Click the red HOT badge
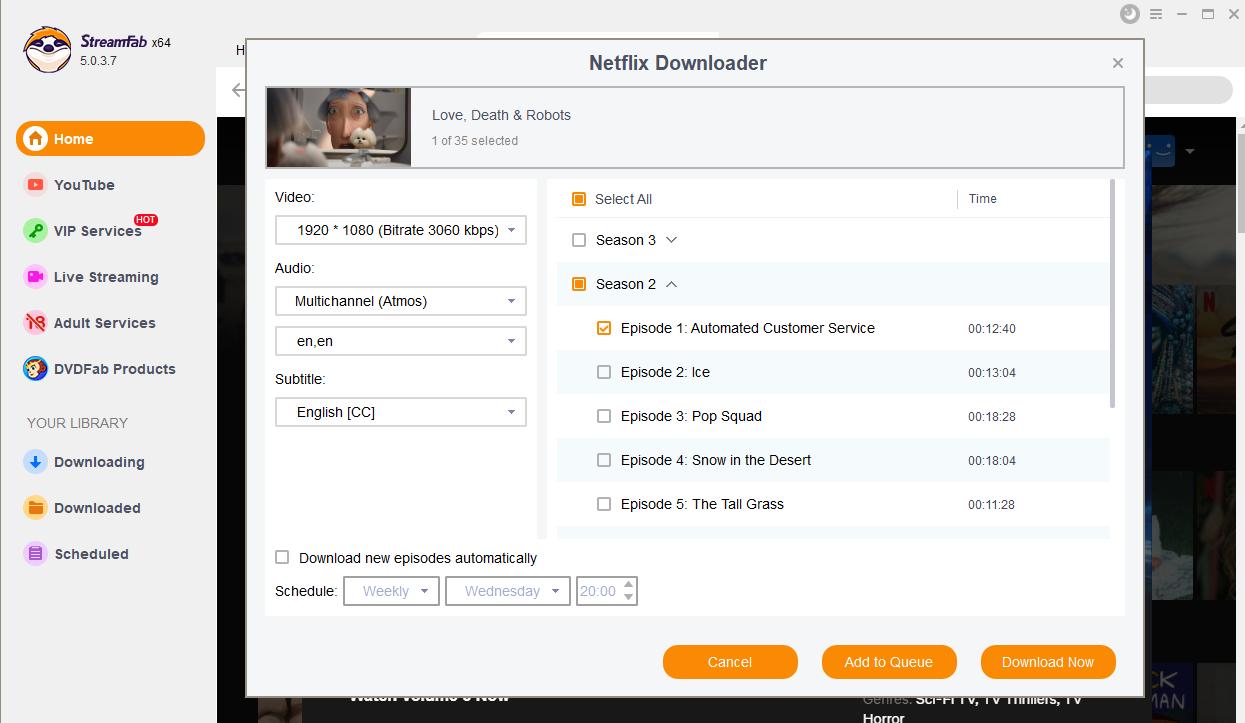 tap(146, 220)
